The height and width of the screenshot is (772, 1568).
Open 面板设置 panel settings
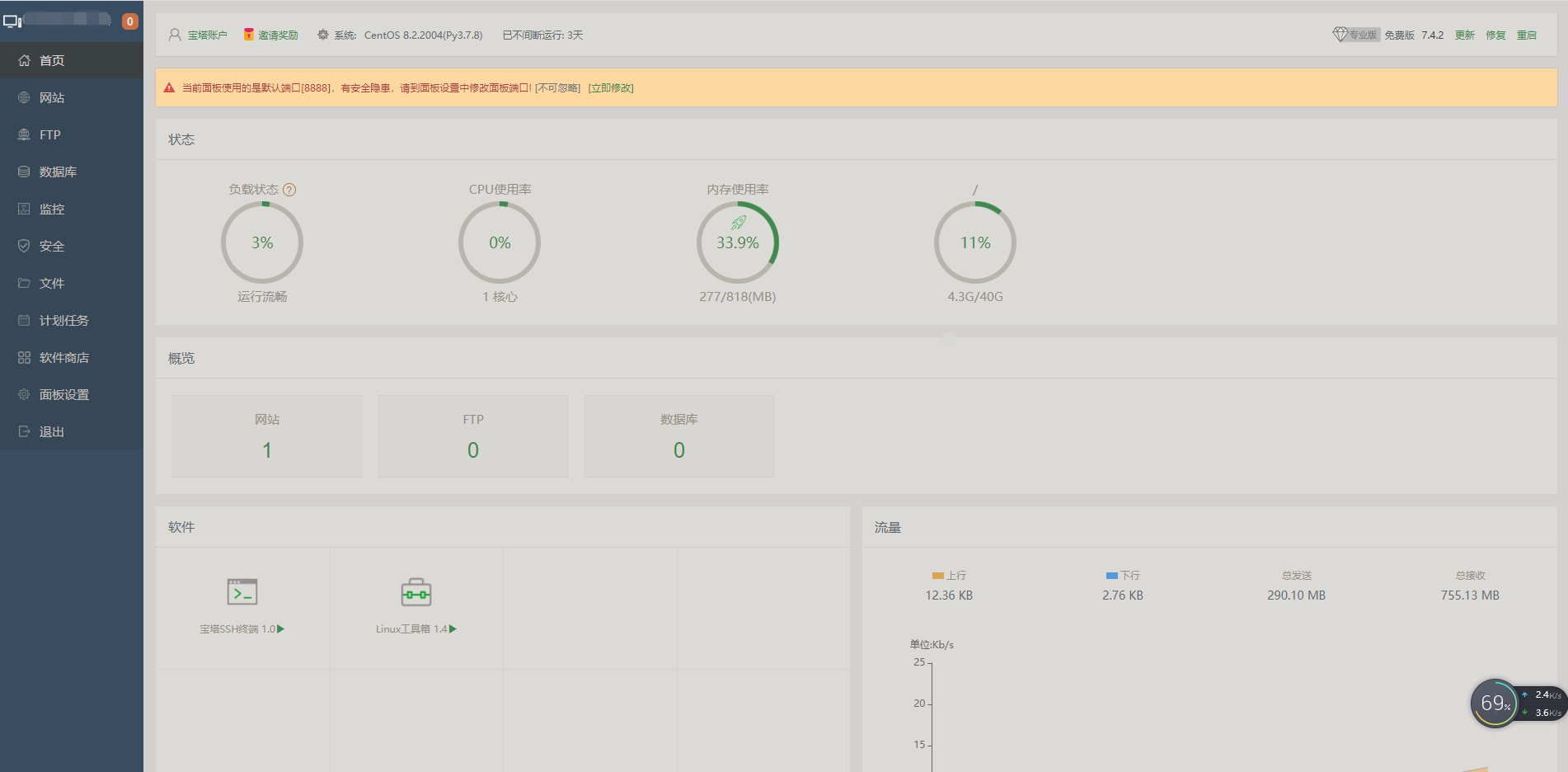point(72,394)
